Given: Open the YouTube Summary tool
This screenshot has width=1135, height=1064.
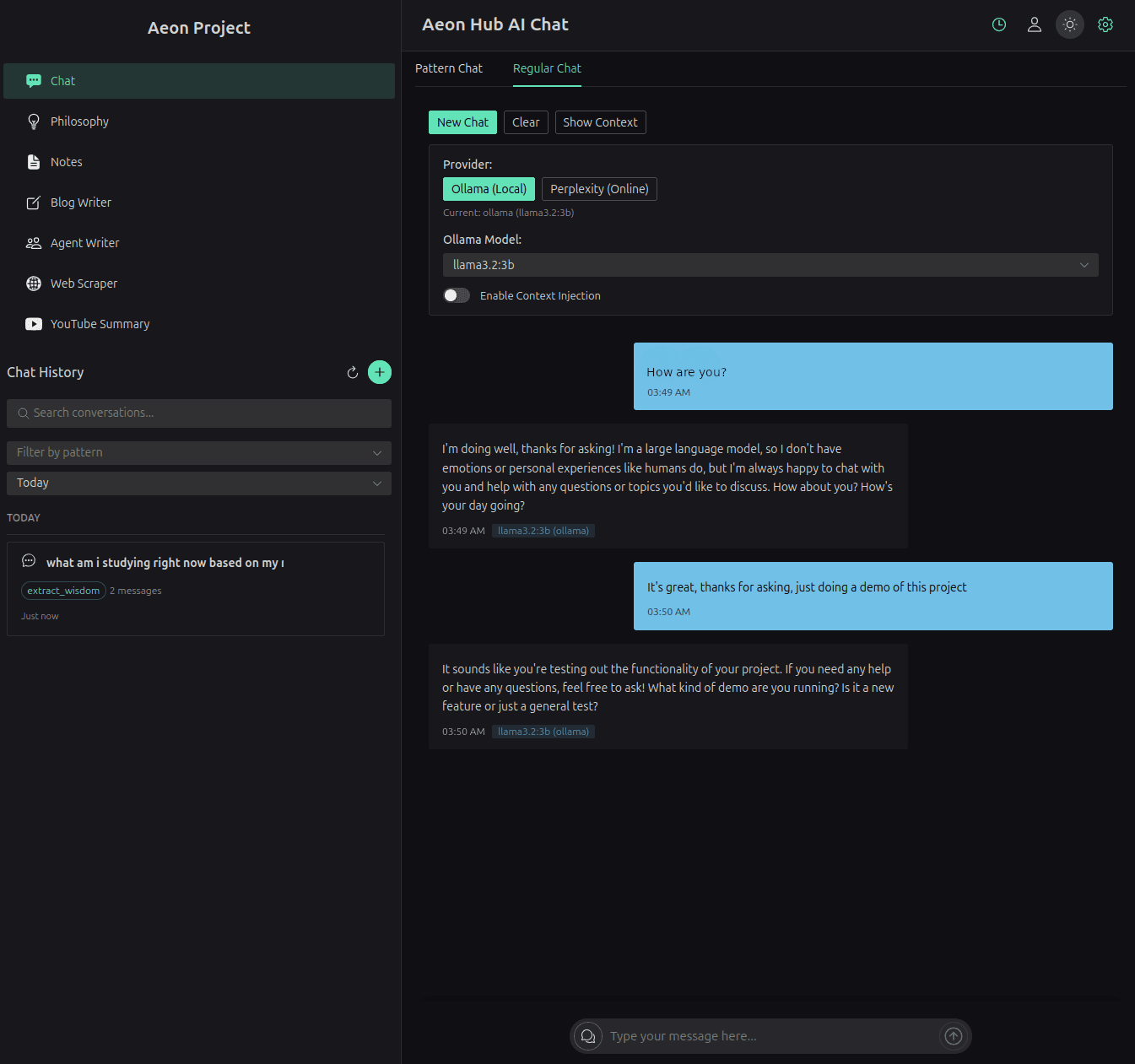Looking at the screenshot, I should 99,323.
